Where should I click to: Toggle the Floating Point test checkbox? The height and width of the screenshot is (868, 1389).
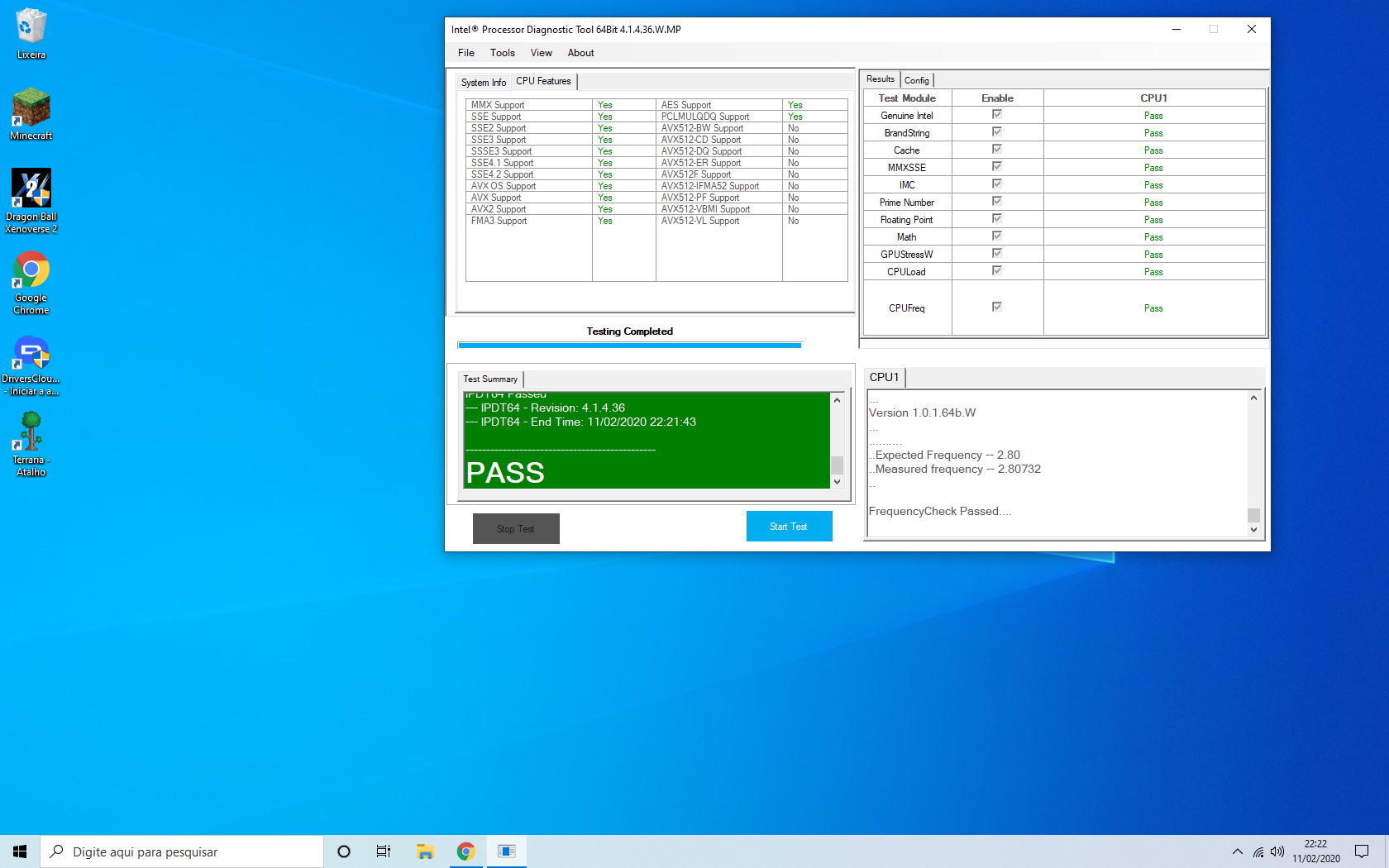point(997,219)
